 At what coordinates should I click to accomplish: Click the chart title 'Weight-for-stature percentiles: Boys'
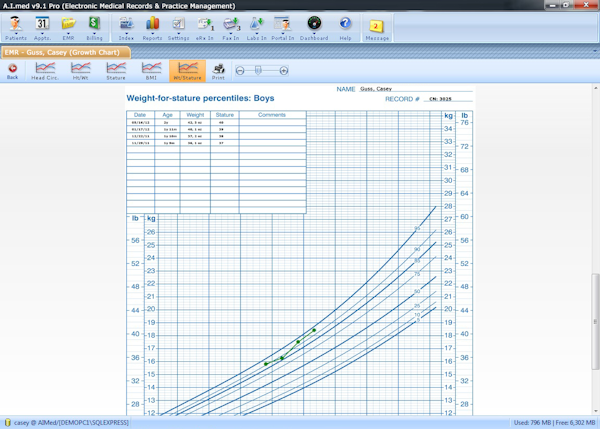pos(201,98)
